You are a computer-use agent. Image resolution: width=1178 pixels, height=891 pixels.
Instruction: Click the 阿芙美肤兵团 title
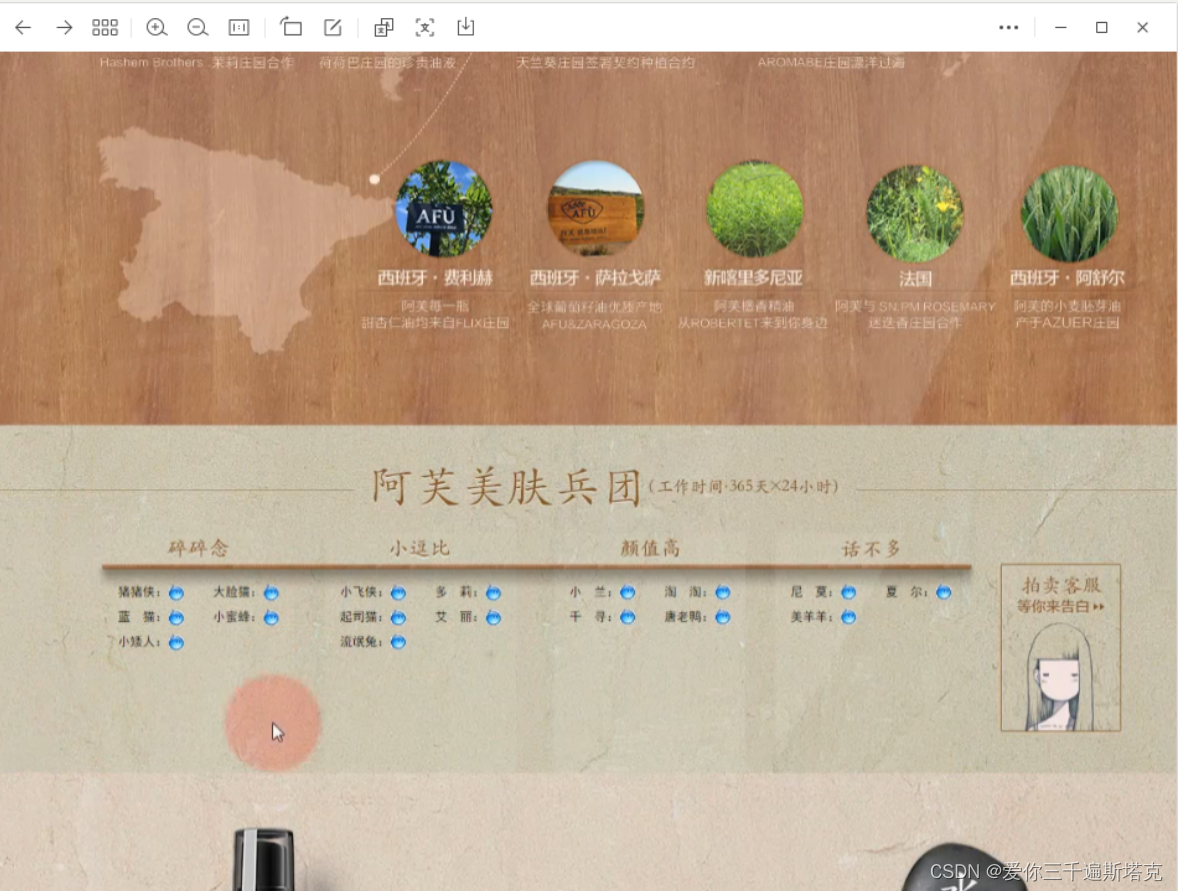coord(506,487)
